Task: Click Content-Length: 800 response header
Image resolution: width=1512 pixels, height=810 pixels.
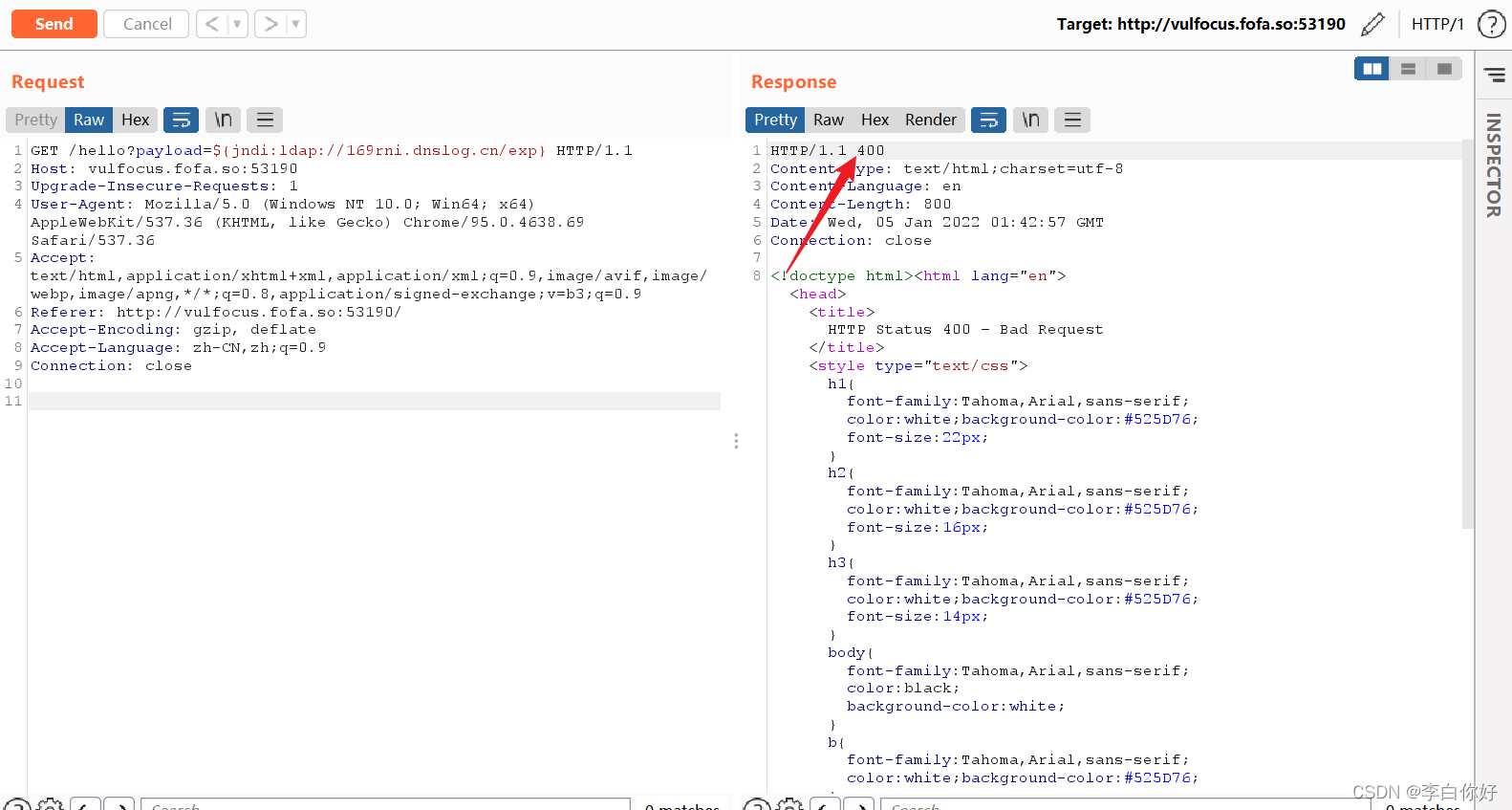Action: click(x=861, y=204)
